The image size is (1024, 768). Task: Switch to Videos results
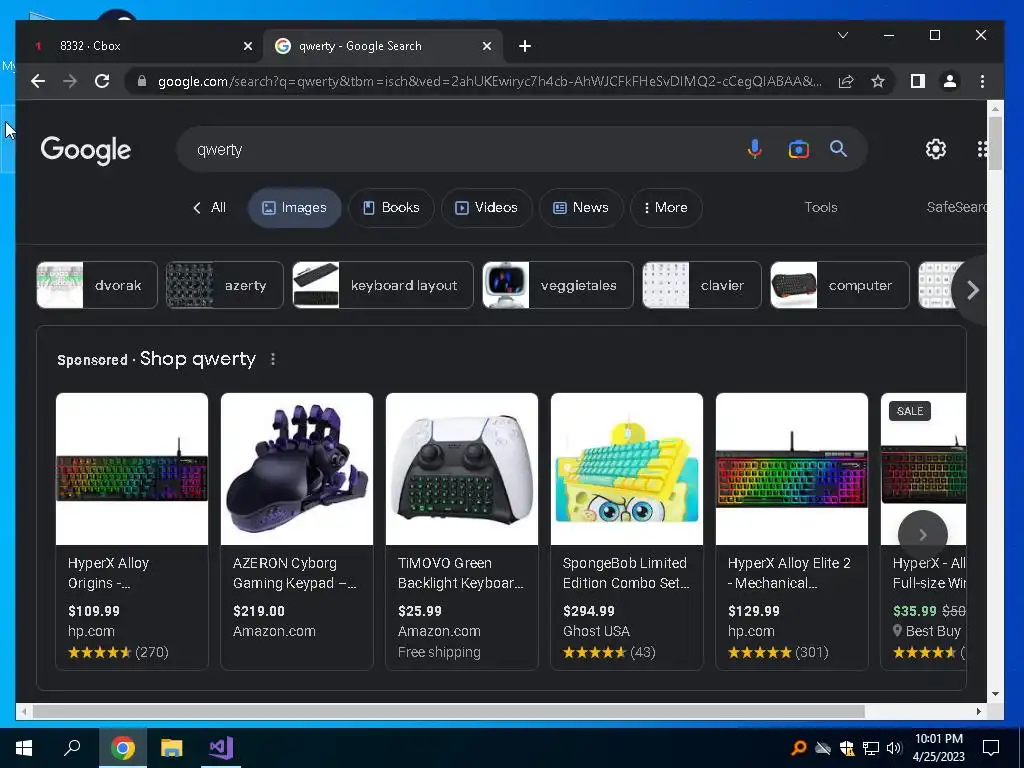pyautogui.click(x=487, y=208)
